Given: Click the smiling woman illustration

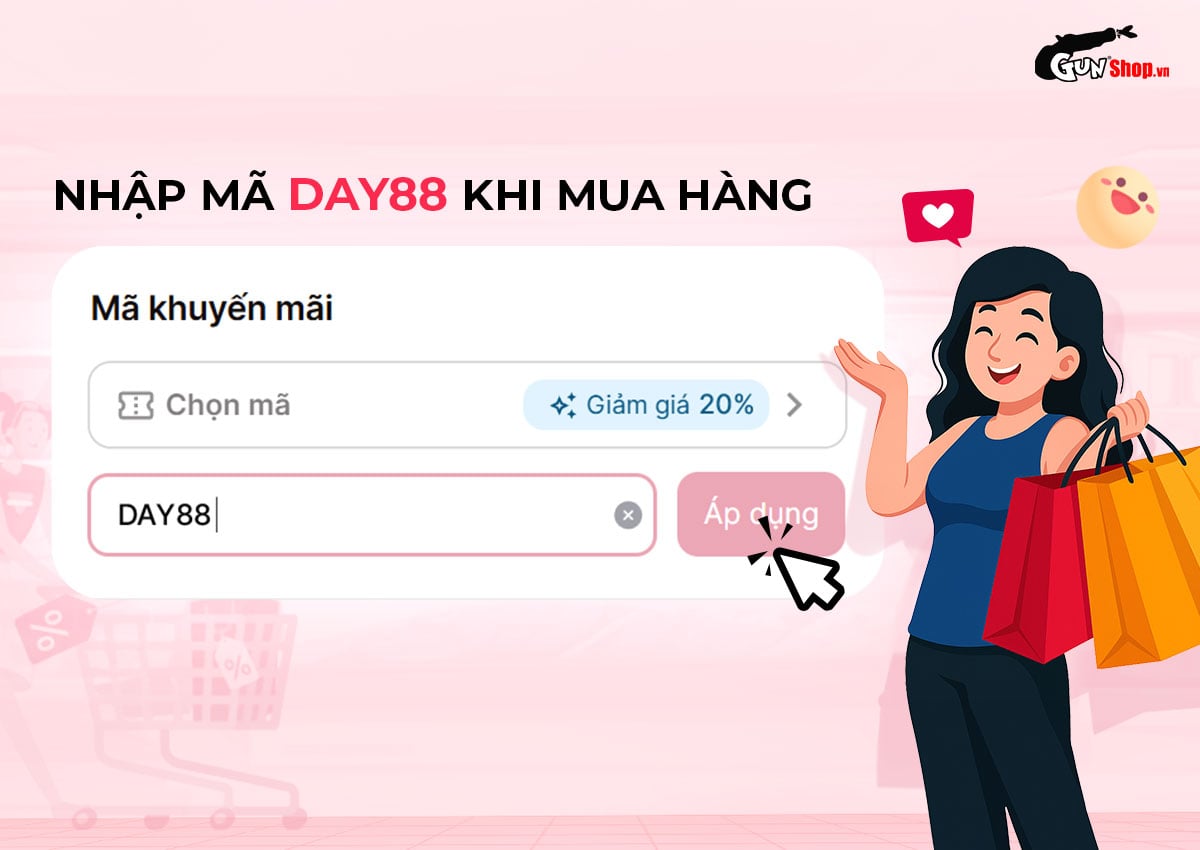Looking at the screenshot, I should (x=1010, y=540).
